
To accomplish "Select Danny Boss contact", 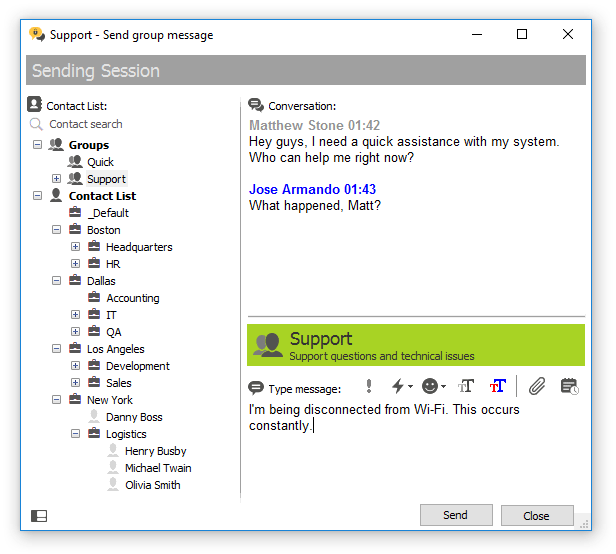I will point(134,417).
